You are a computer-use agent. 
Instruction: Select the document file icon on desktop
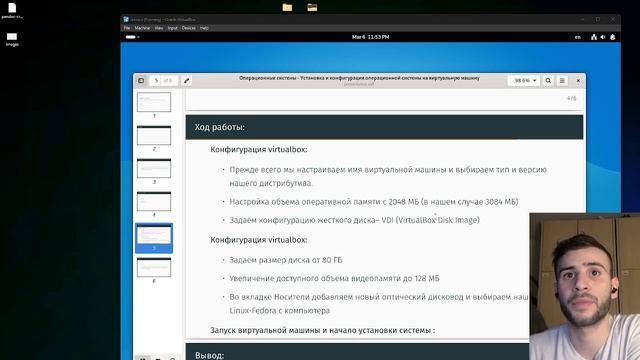pyautogui.click(x=12, y=11)
